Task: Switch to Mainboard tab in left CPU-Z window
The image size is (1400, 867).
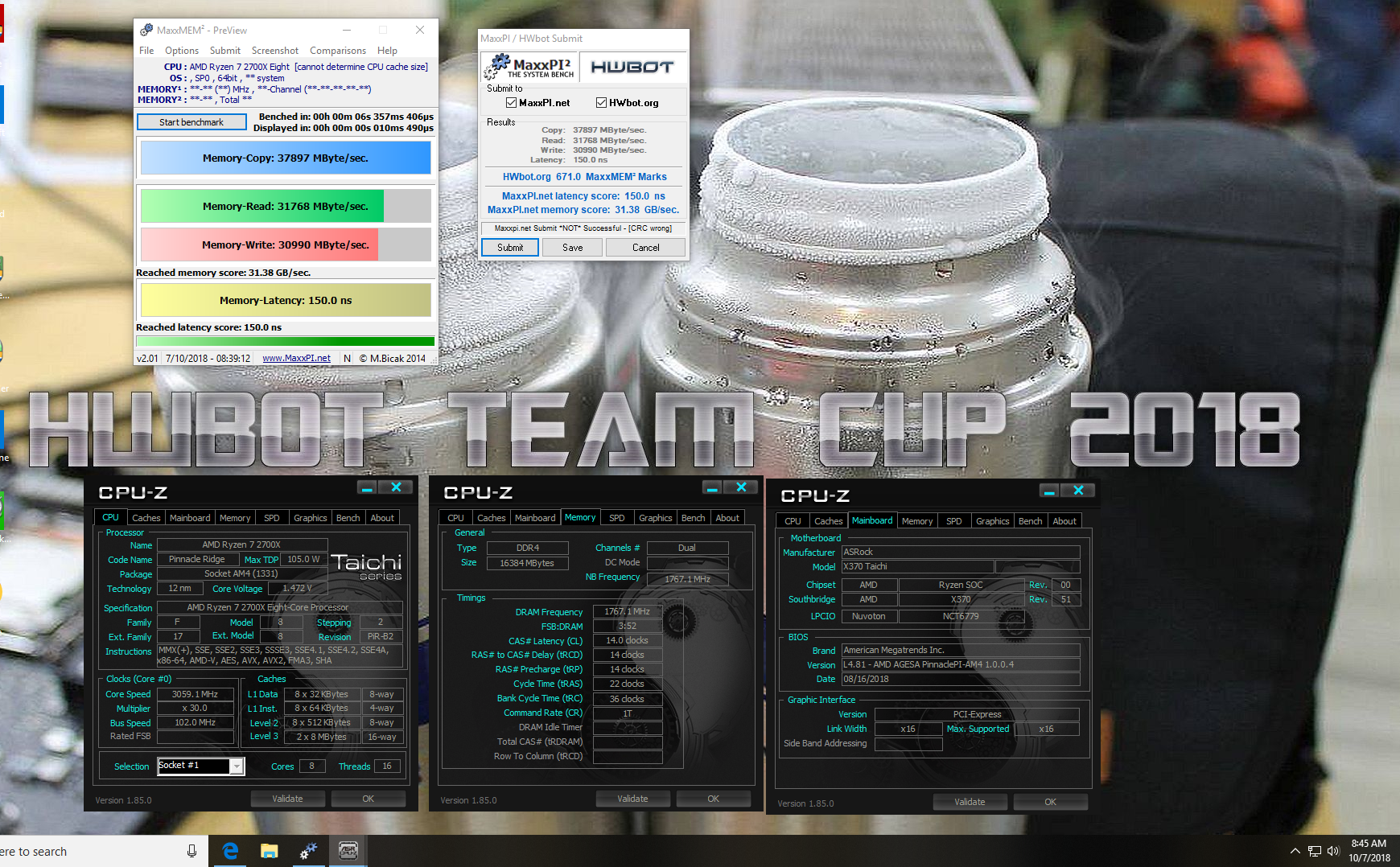Action: click(190, 518)
